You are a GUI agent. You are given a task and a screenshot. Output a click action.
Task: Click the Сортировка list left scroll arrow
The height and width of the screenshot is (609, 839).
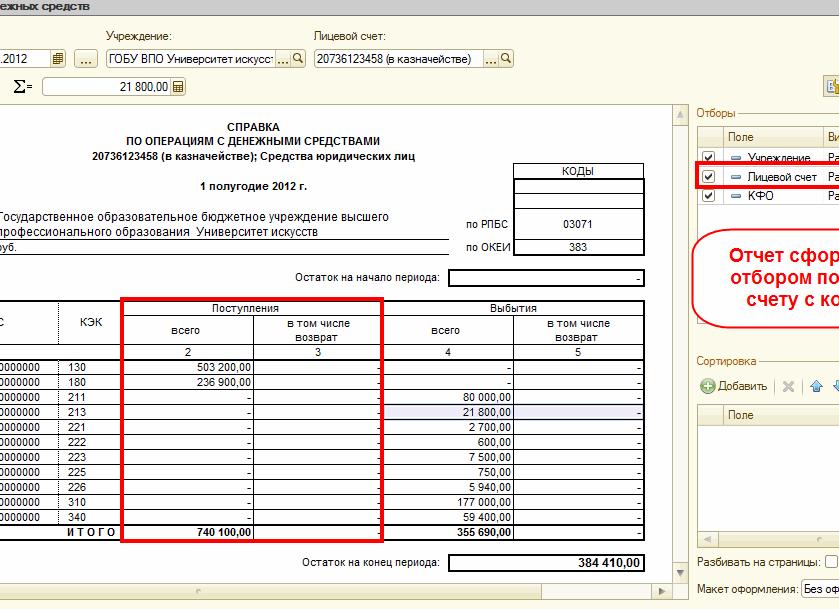click(707, 538)
